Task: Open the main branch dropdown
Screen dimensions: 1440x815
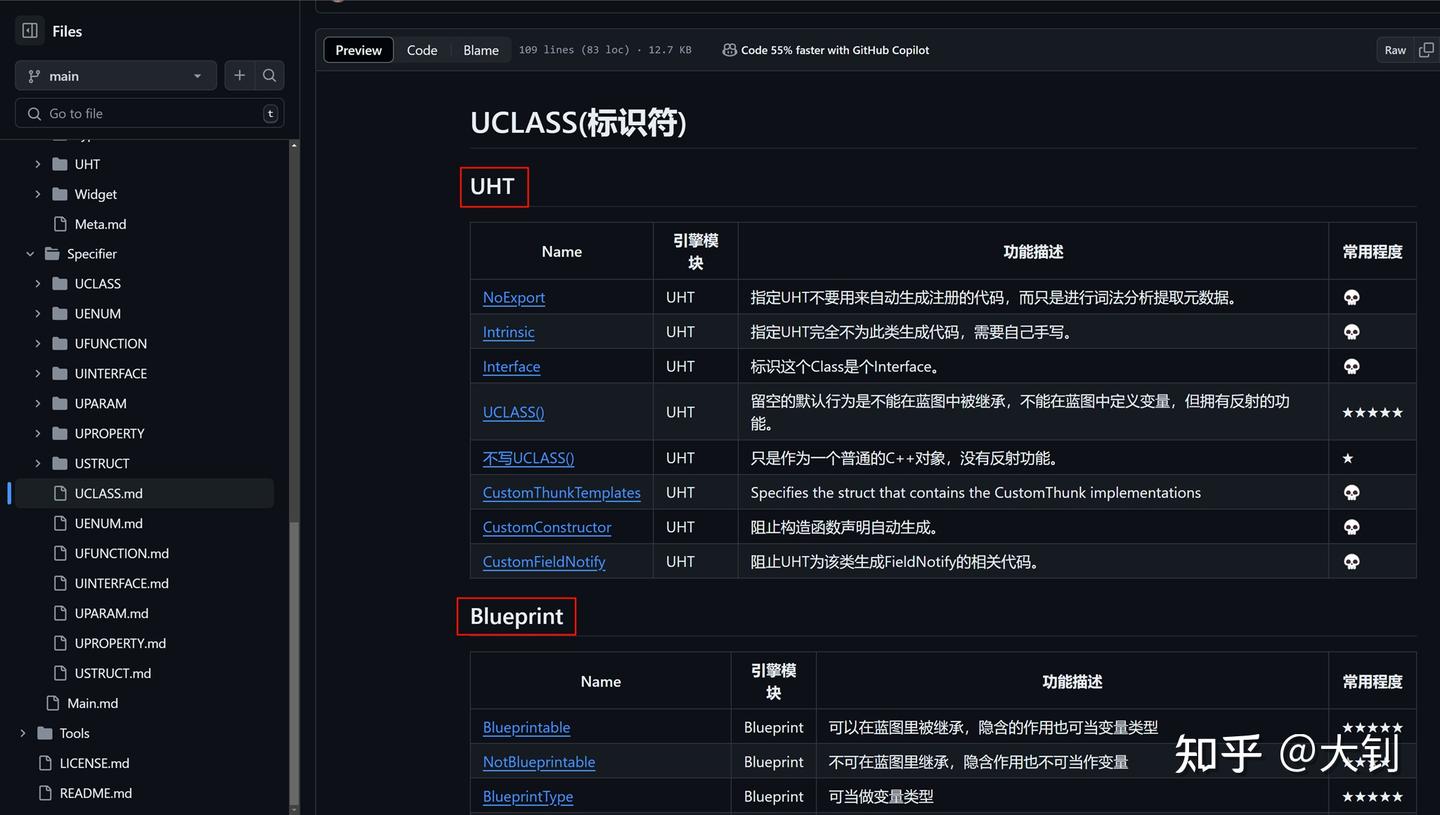Action: click(115, 75)
